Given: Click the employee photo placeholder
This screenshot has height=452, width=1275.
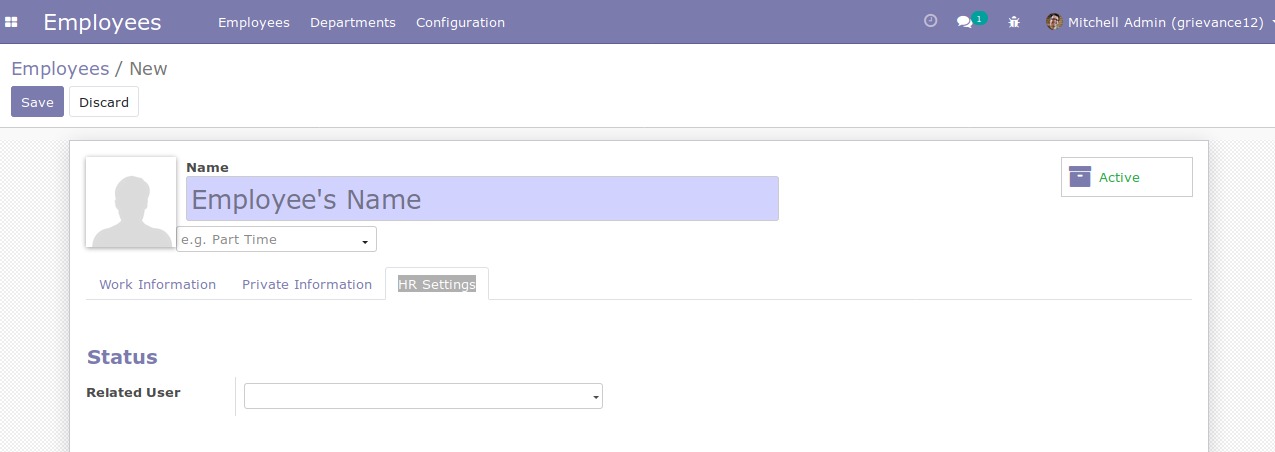Looking at the screenshot, I should 131,202.
